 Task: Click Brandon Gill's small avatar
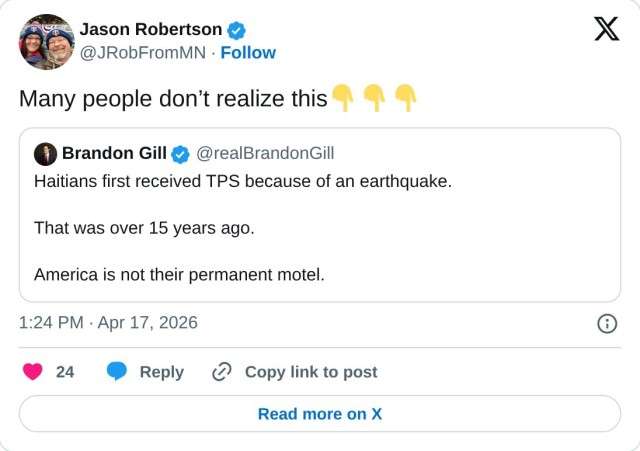45,153
